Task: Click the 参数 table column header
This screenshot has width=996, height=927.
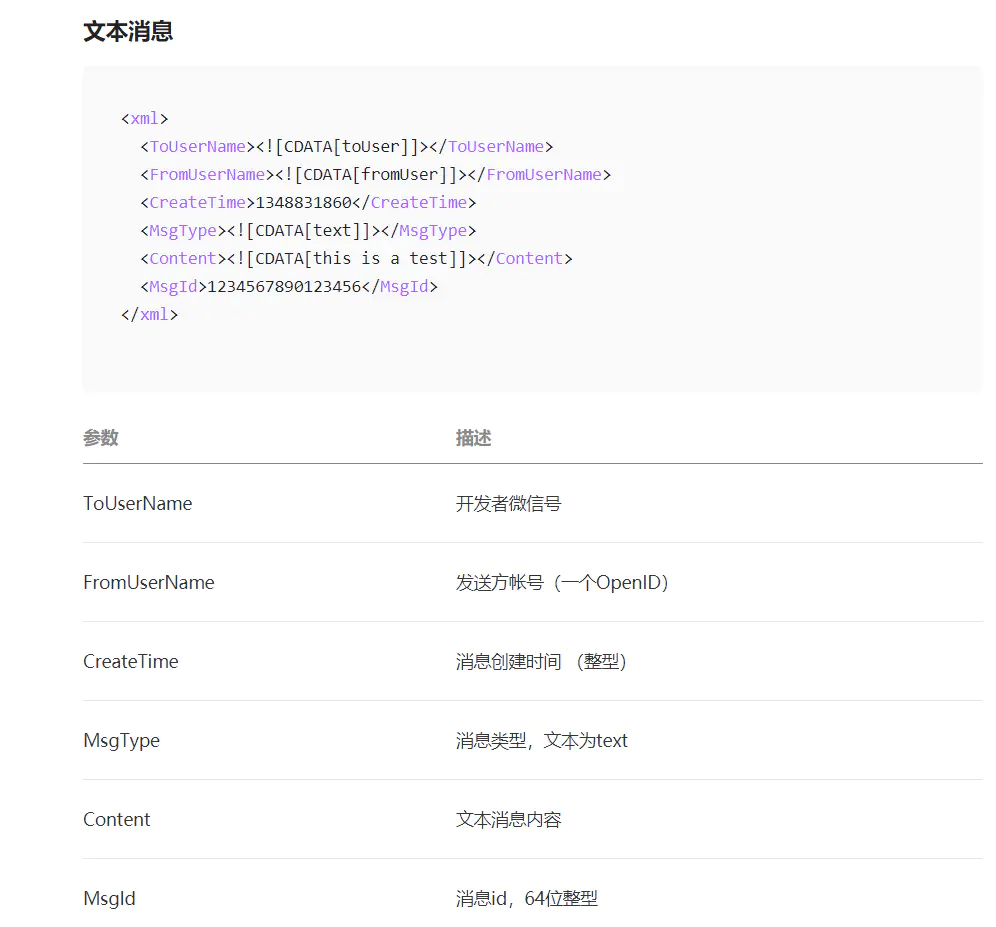Action: click(100, 437)
